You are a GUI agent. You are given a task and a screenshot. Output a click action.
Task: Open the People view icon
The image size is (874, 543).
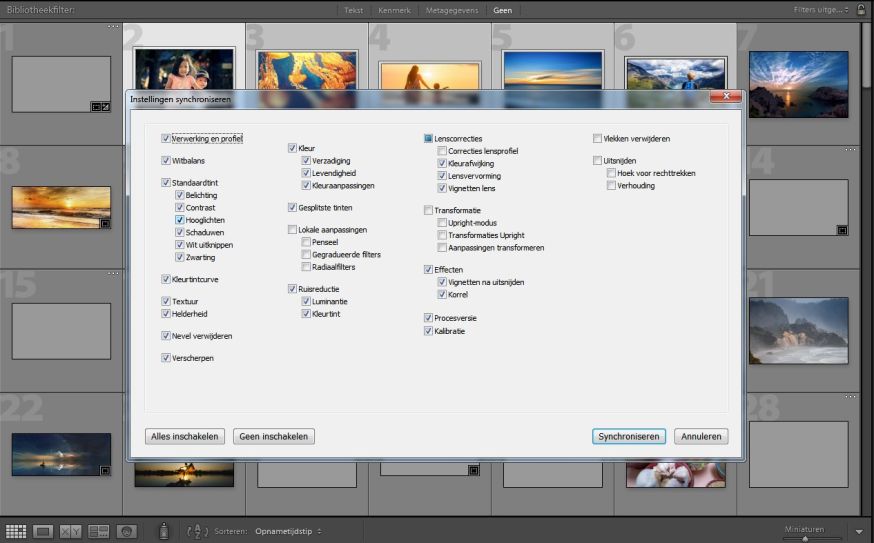(126, 531)
